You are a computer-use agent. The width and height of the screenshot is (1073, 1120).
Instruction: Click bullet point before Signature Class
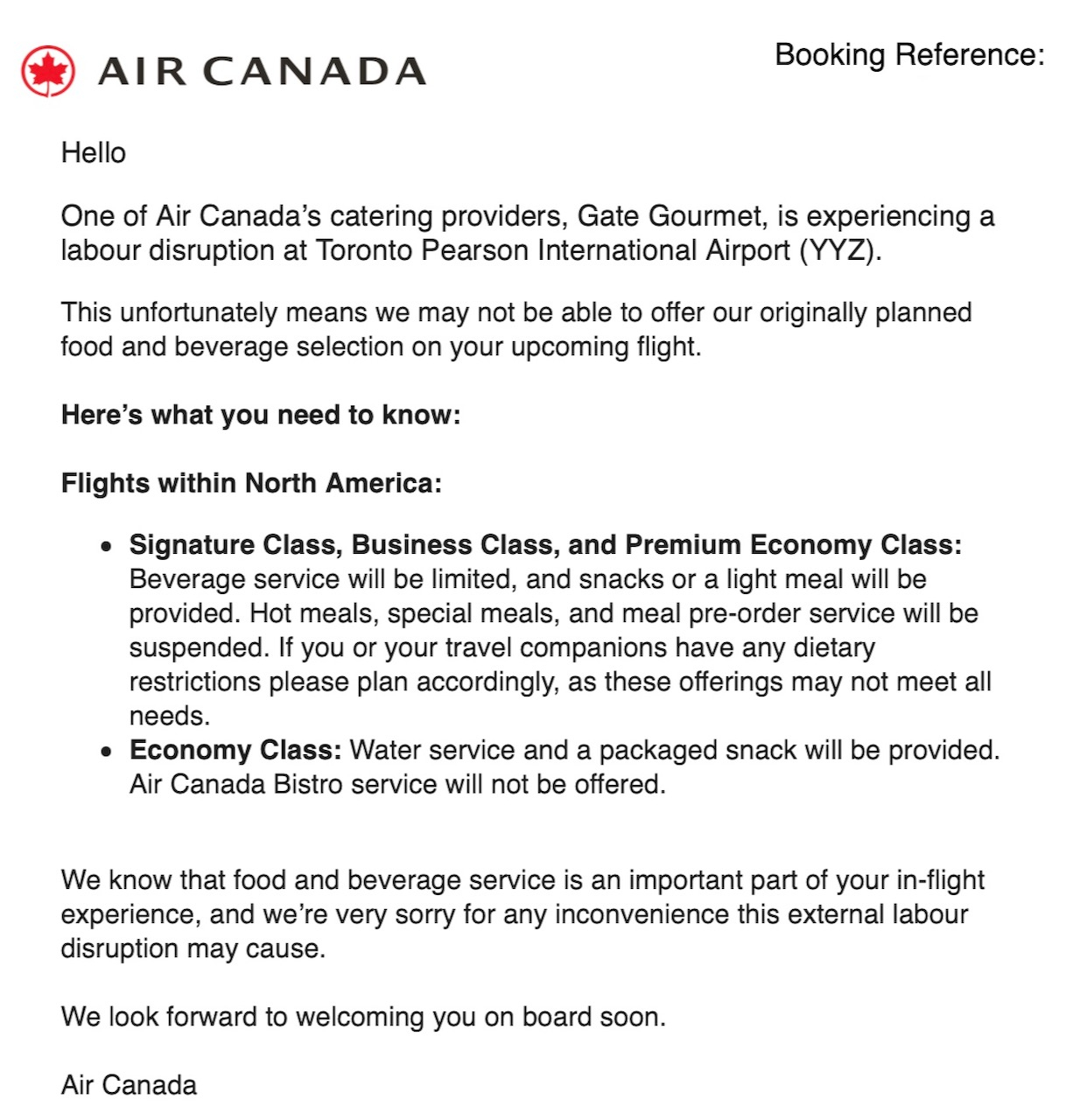point(107,547)
